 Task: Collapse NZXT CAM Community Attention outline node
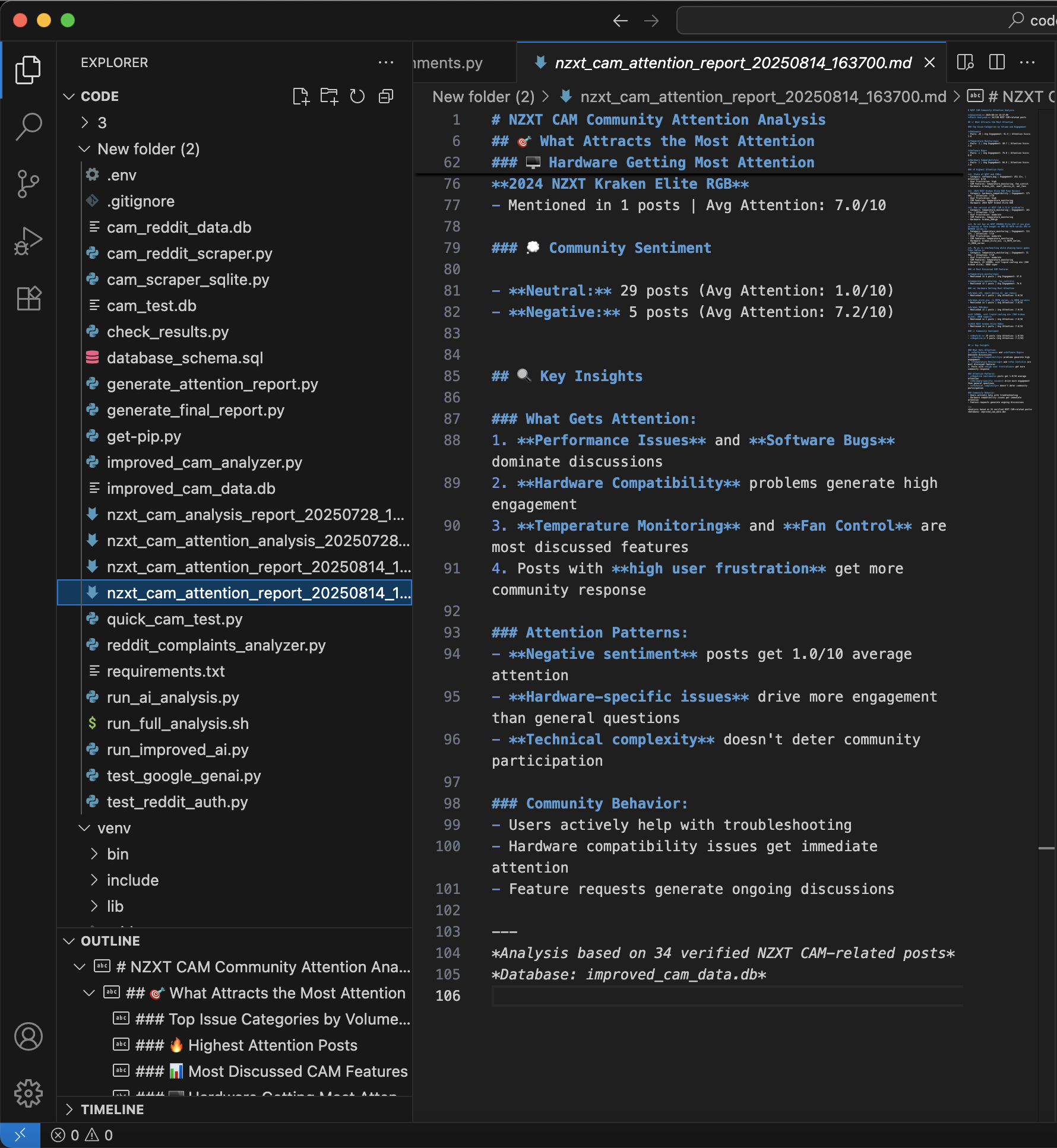click(80, 967)
